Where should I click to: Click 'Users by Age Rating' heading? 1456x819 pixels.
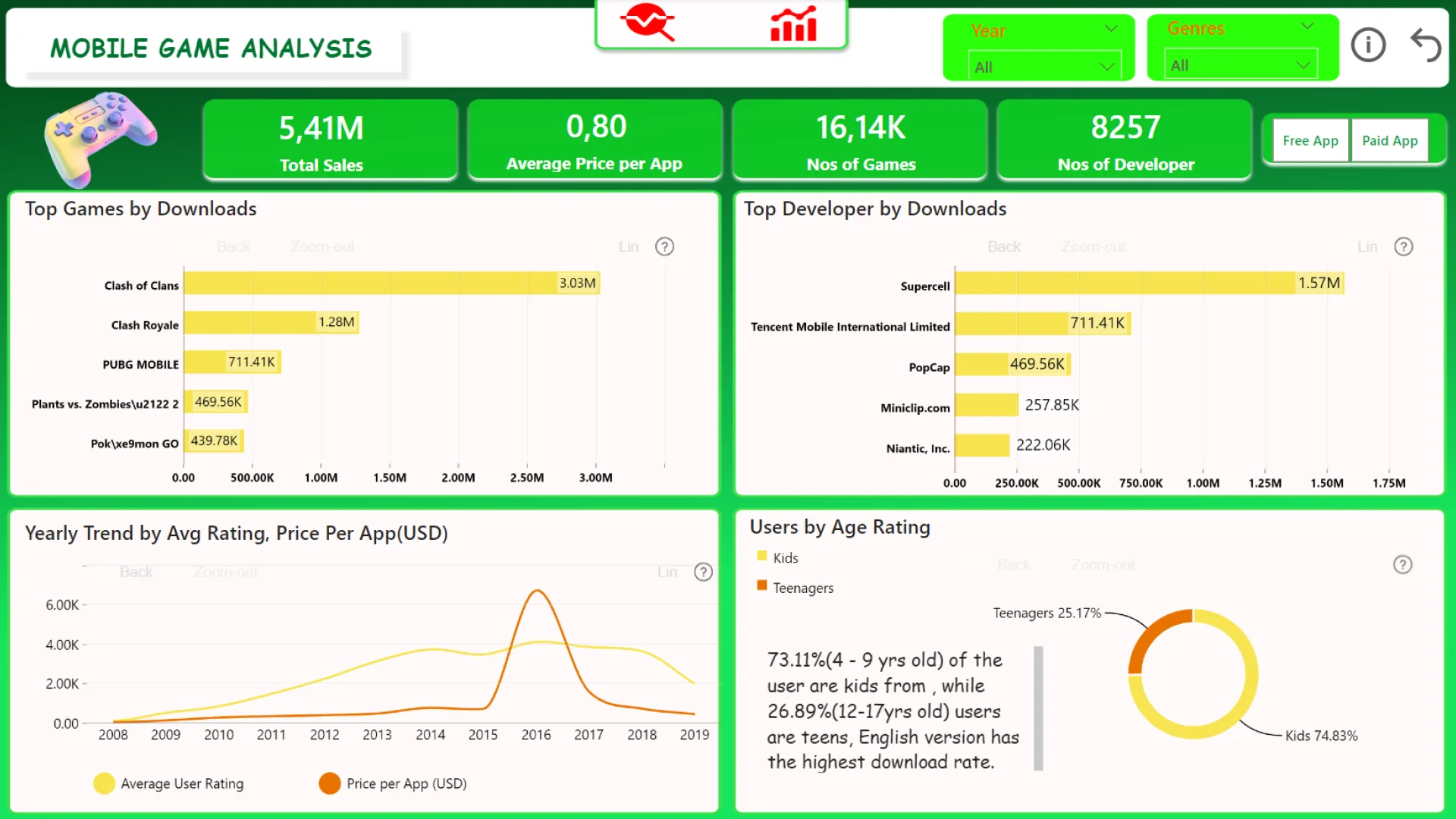[839, 527]
